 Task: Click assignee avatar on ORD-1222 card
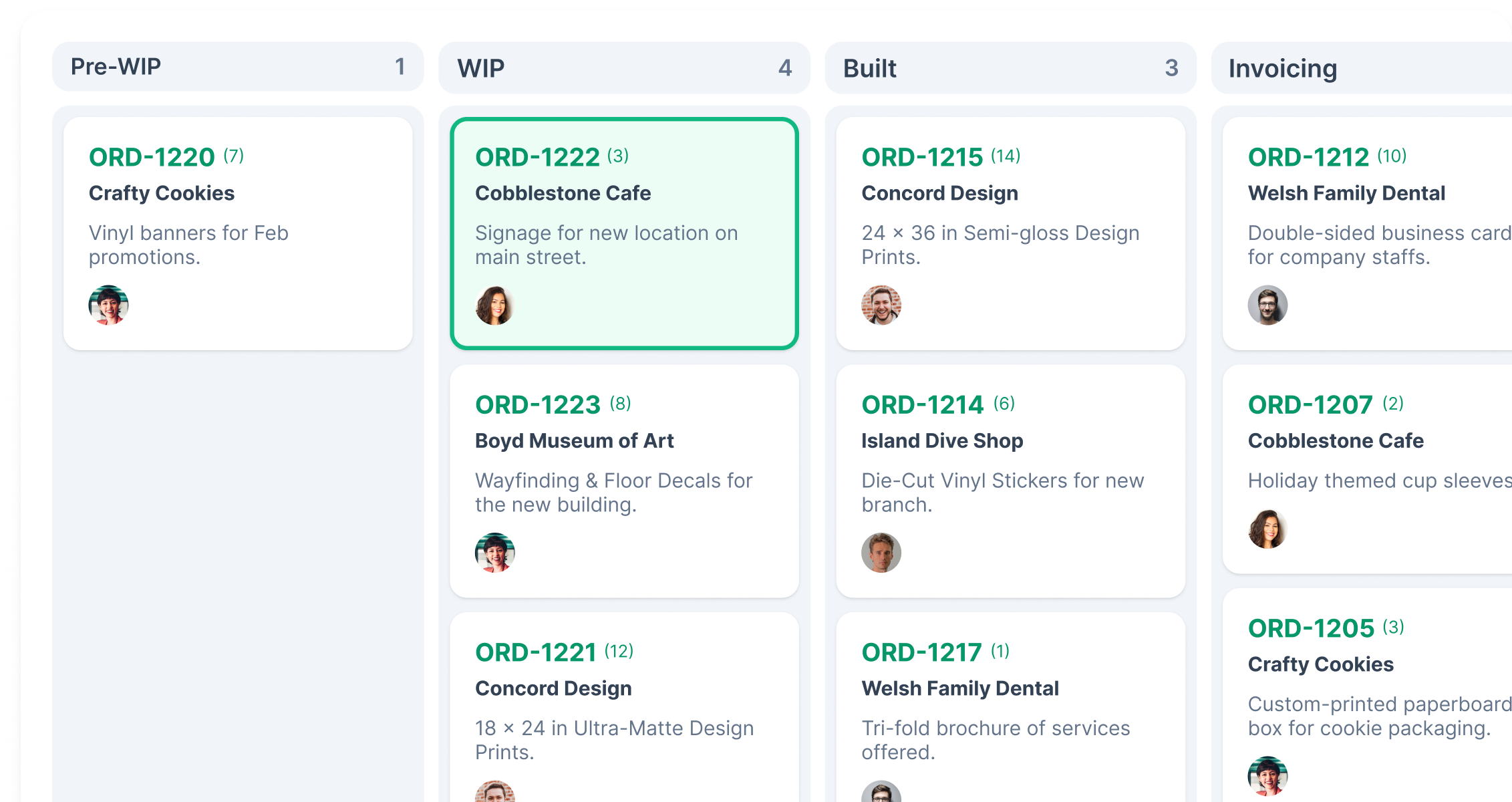(494, 305)
